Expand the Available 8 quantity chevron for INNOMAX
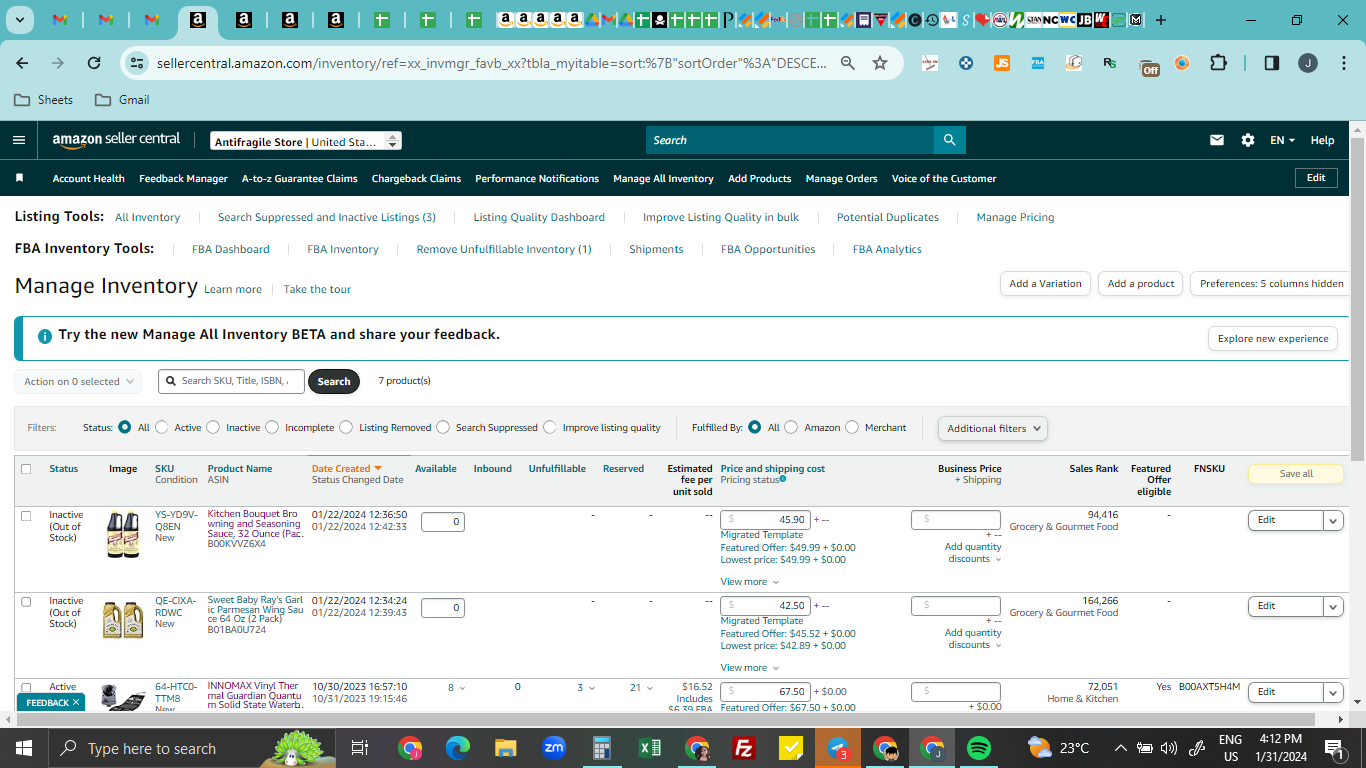 [x=462, y=688]
